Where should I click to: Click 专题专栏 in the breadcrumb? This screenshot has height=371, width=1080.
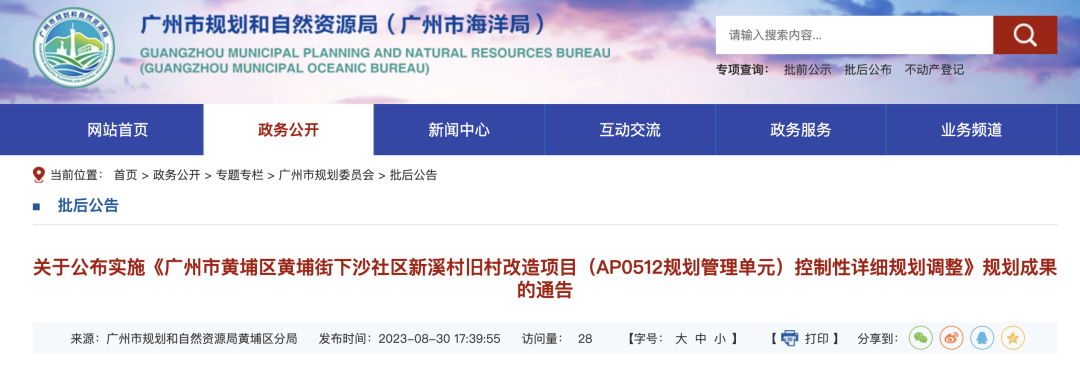point(240,176)
